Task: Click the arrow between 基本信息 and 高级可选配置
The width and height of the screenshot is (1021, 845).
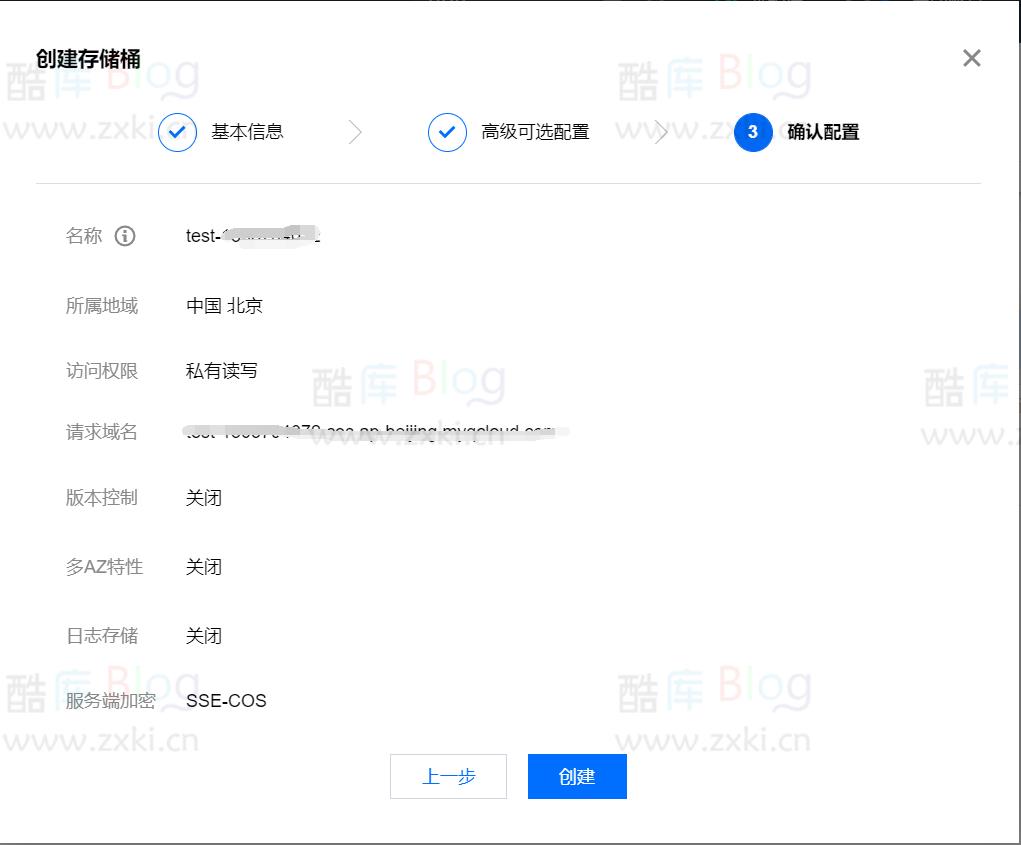Action: coord(356,132)
